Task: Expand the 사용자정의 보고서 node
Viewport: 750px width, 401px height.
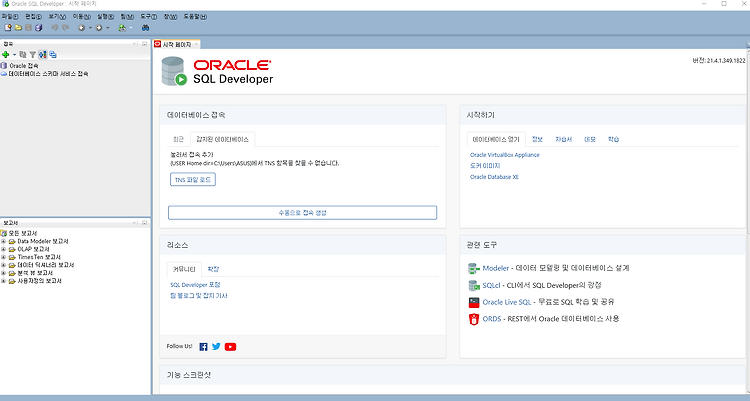Action: point(3,281)
